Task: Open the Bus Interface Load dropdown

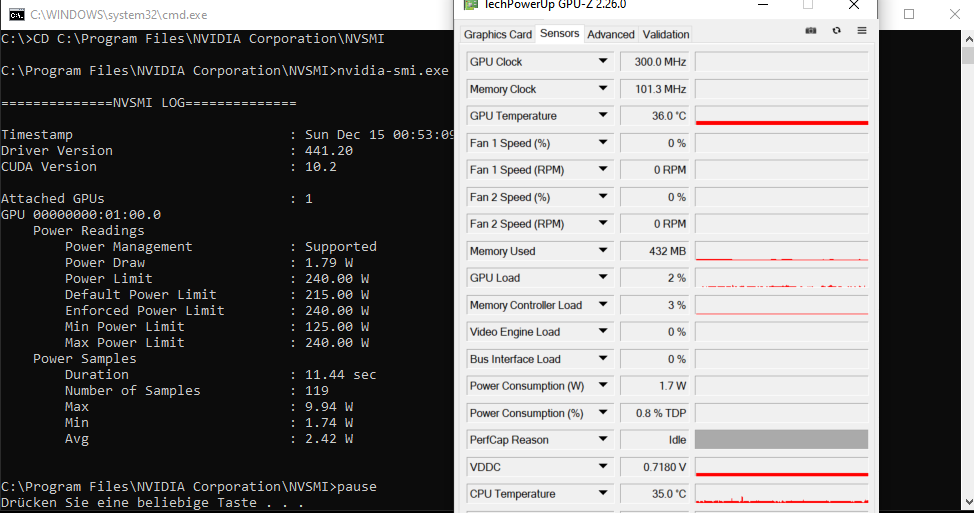Action: (x=603, y=359)
